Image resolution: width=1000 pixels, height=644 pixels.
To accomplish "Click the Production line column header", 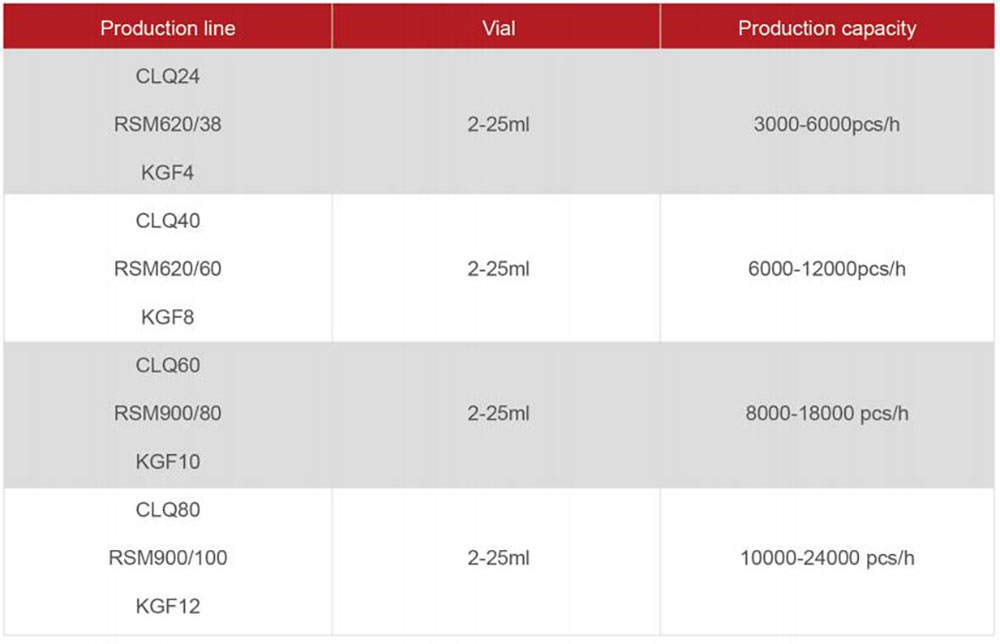I will [x=167, y=28].
